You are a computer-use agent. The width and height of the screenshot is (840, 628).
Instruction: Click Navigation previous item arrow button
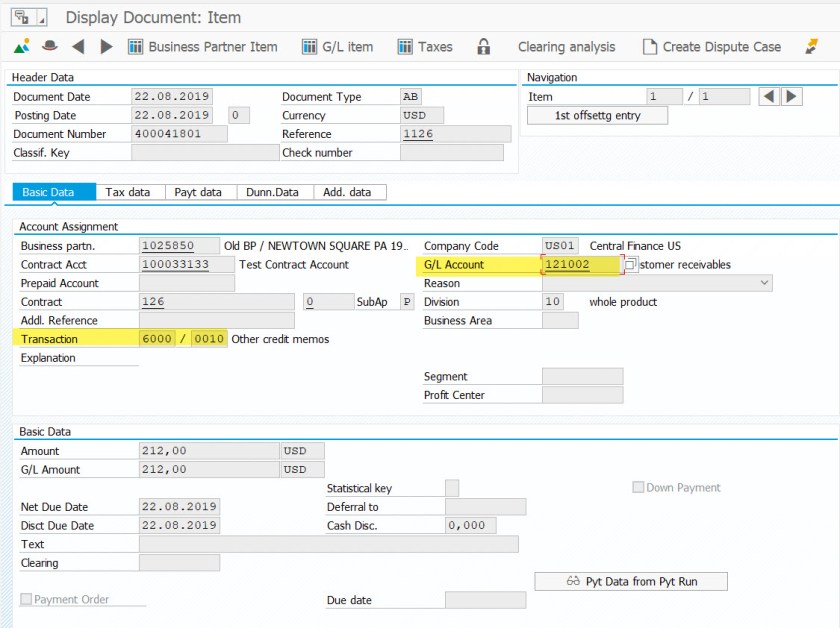tap(769, 97)
